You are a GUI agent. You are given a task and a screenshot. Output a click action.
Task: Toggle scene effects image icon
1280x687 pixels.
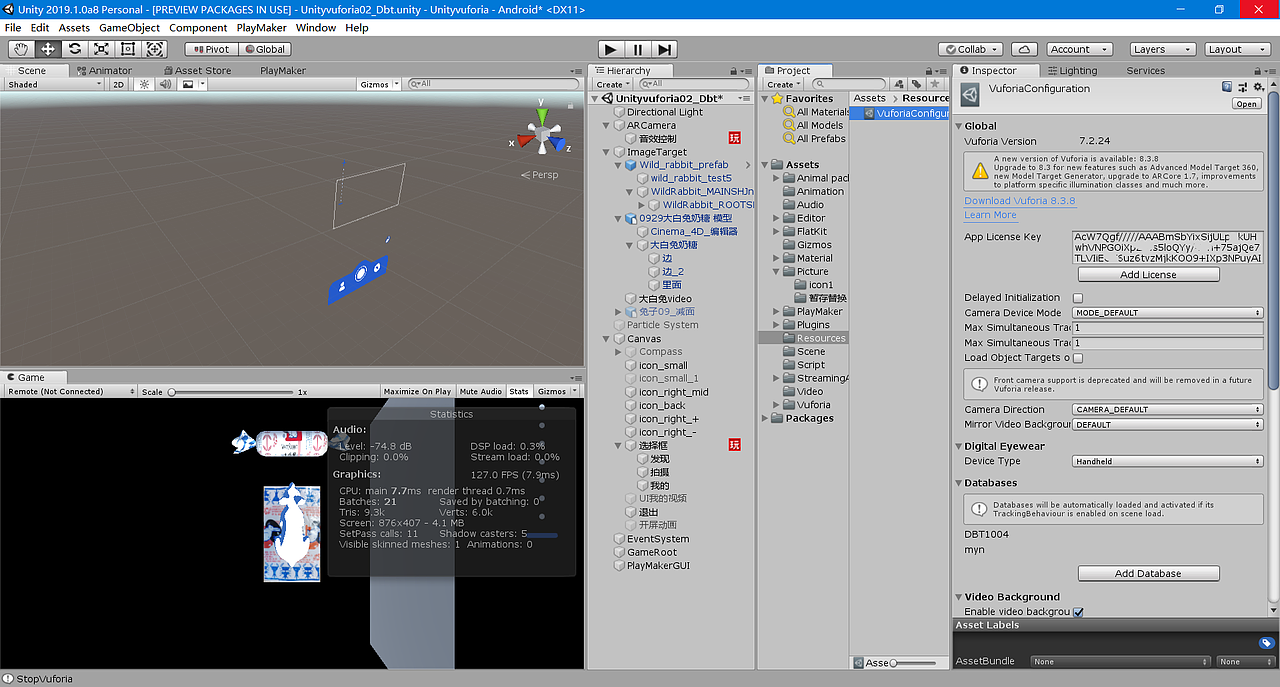coord(187,85)
